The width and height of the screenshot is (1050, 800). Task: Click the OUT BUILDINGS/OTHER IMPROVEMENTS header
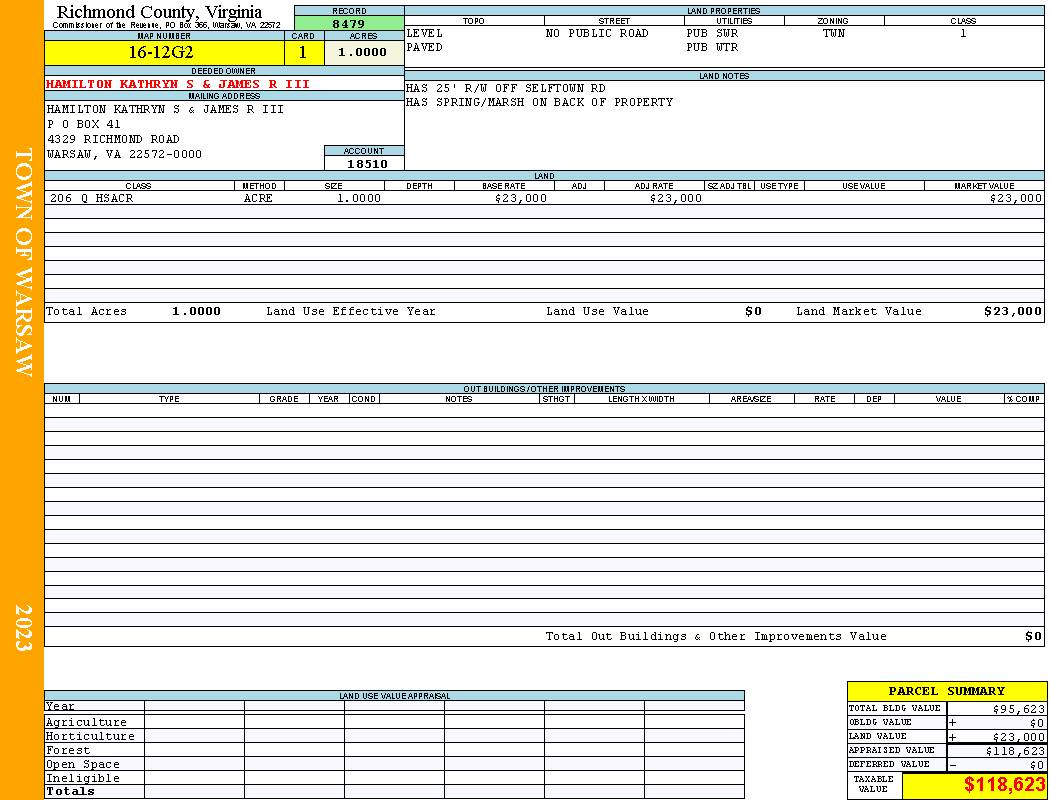(x=544, y=389)
